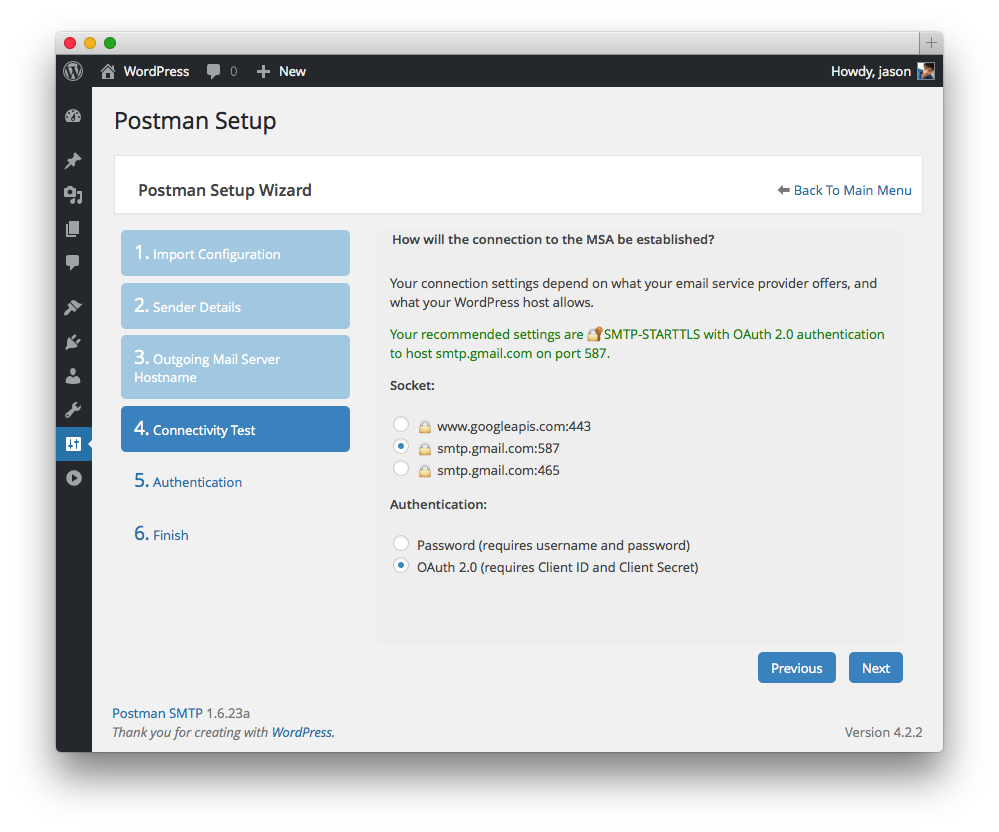Click the Postman Setup page title
The height and width of the screenshot is (832, 999).
click(195, 121)
